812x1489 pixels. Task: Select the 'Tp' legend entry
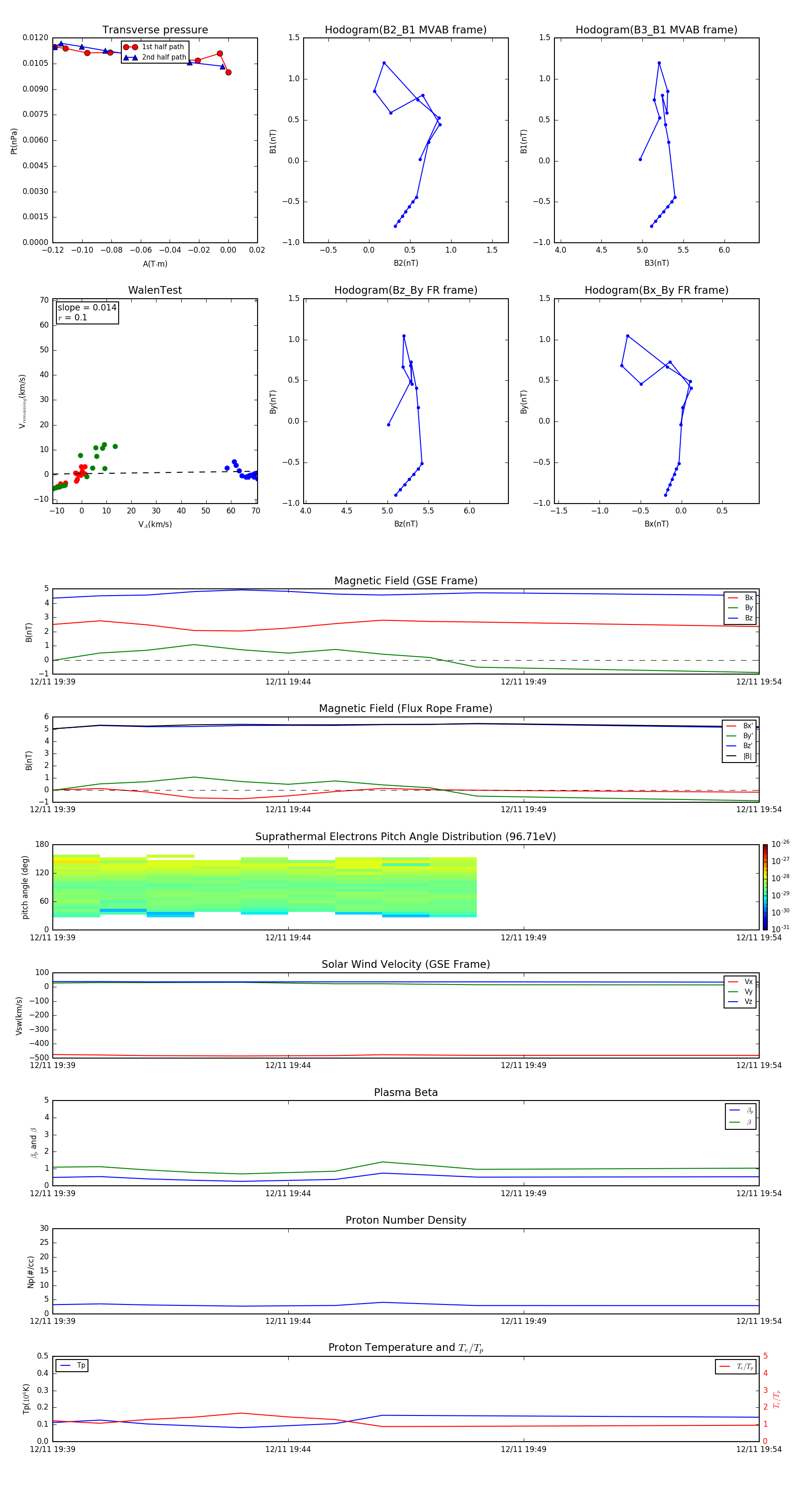72,1365
